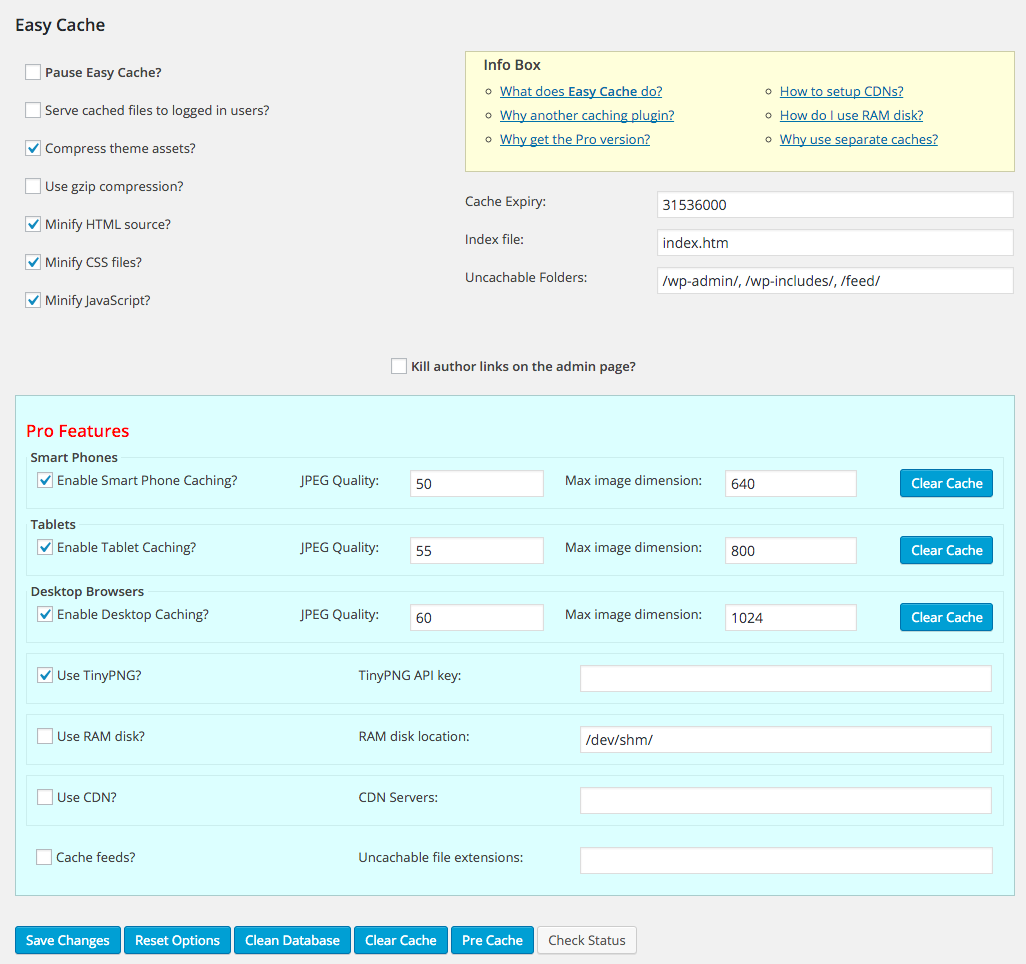Toggle Kill author links on admin page
The image size is (1026, 964).
coord(398,366)
